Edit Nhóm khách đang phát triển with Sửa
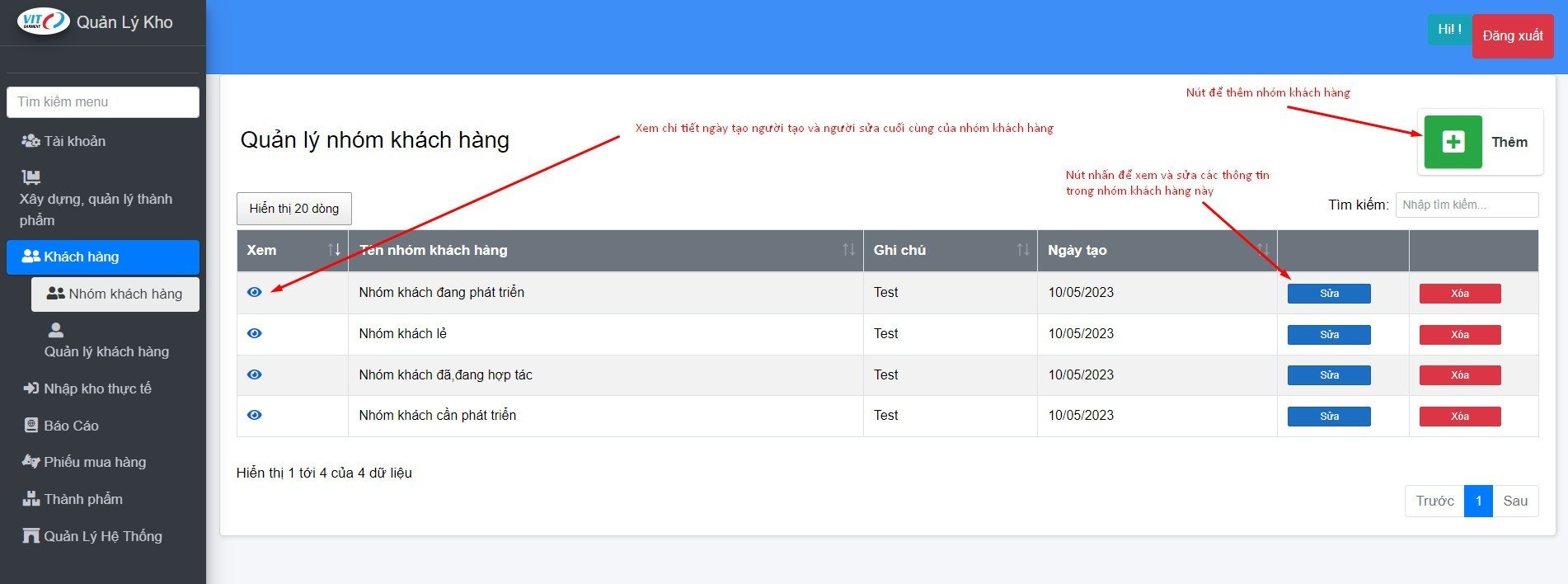The height and width of the screenshot is (584, 1568). 1329,294
